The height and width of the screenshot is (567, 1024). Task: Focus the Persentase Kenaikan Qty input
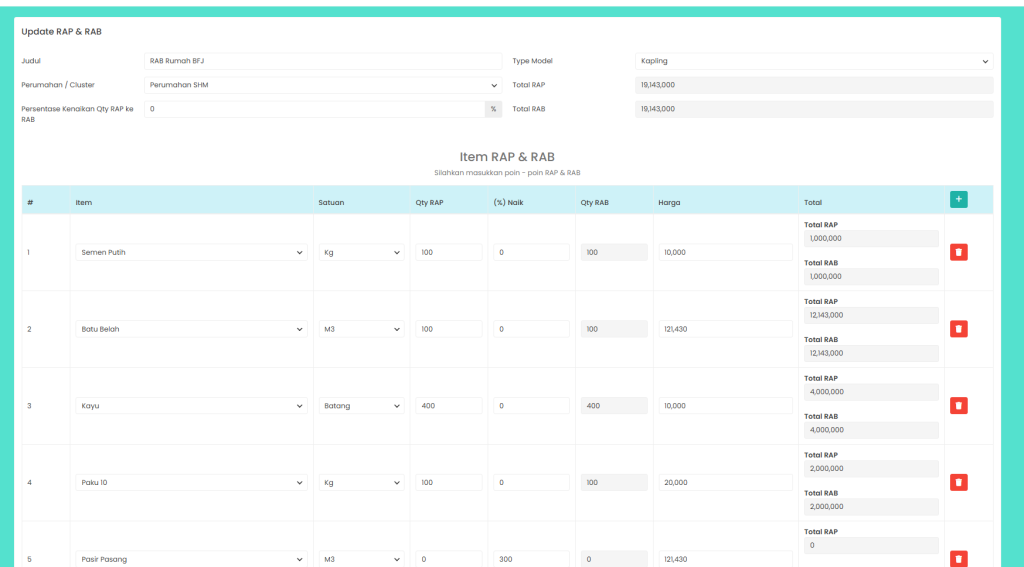pos(315,109)
